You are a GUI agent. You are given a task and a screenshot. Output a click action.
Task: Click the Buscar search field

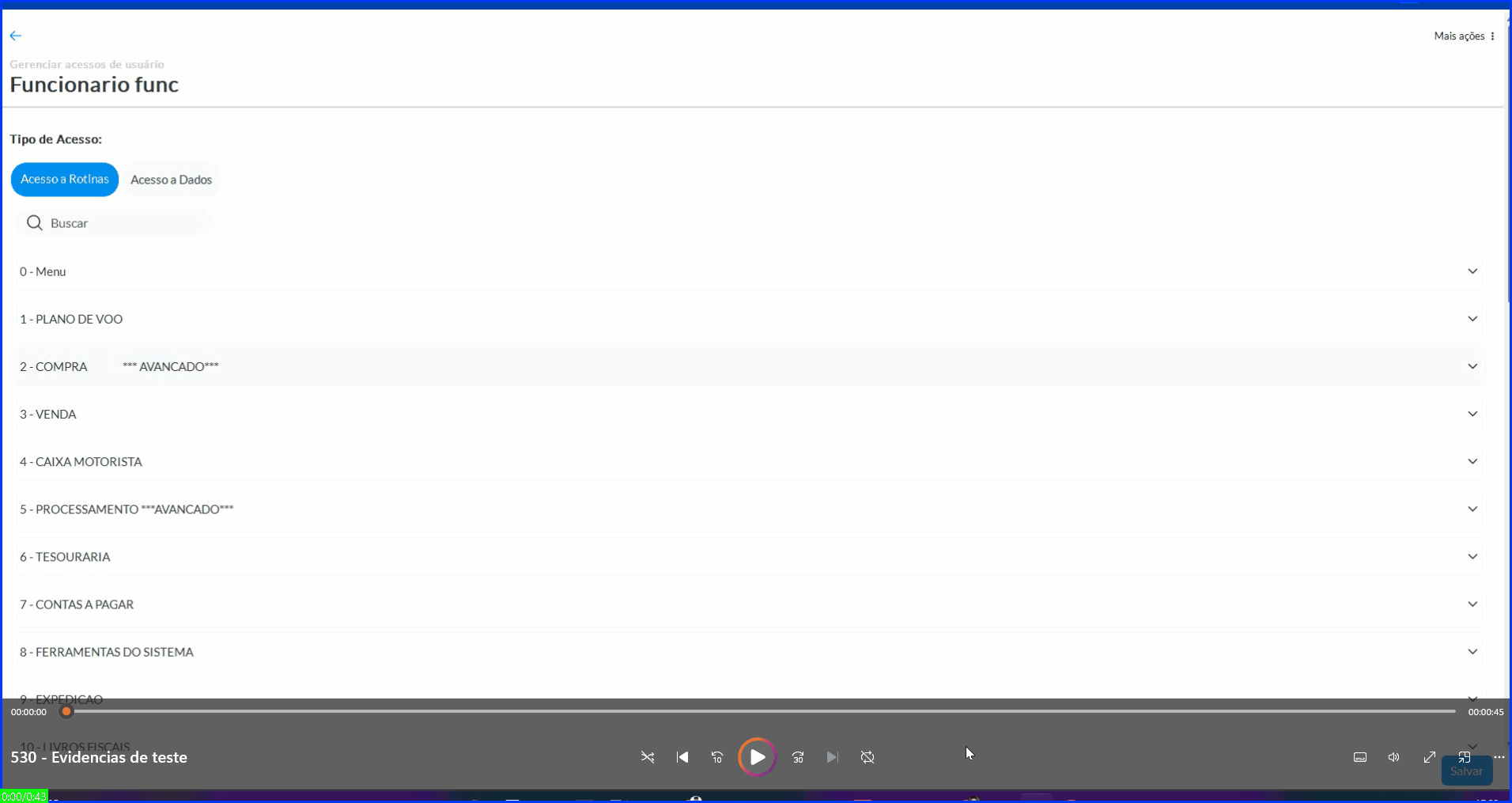115,223
